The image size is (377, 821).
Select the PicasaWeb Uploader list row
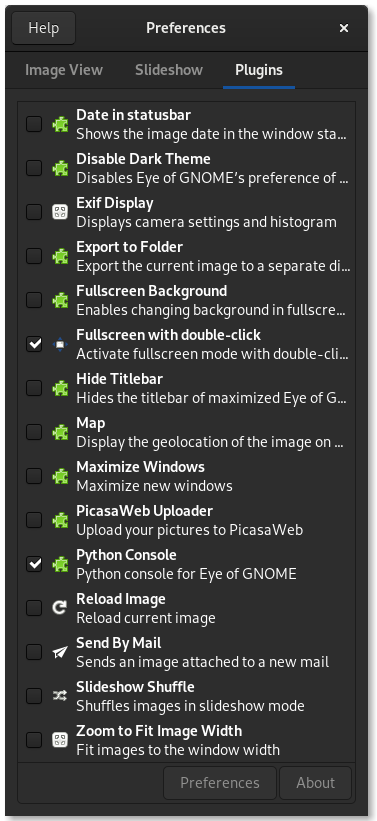coord(186,520)
